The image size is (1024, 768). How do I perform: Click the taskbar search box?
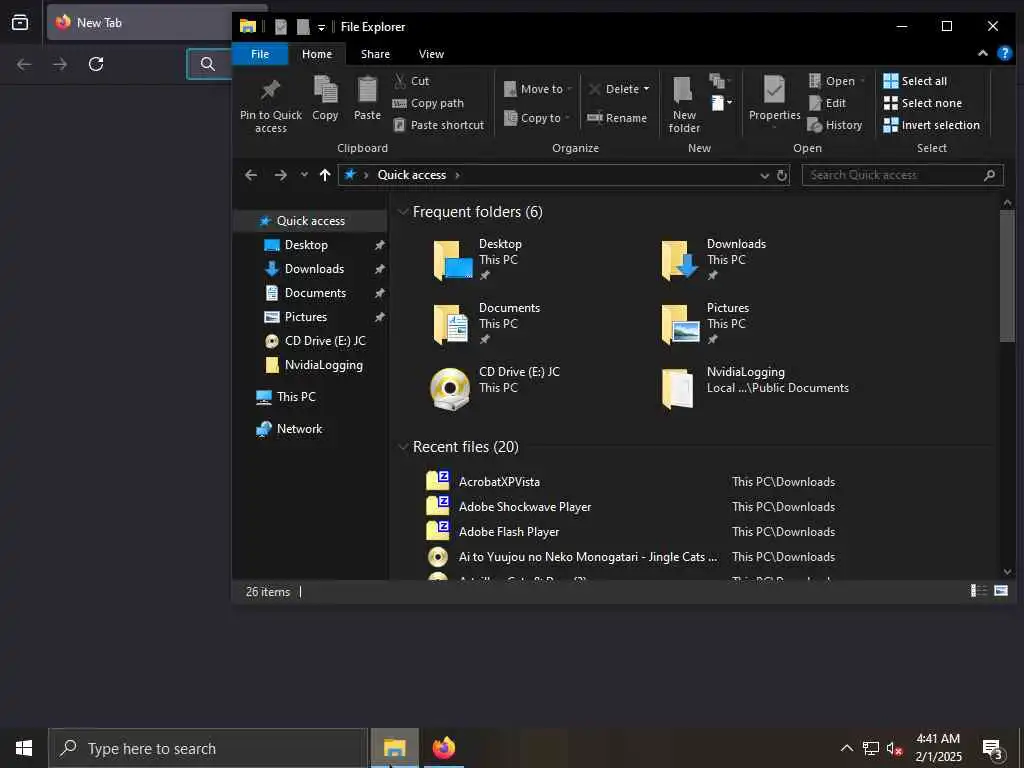click(208, 748)
